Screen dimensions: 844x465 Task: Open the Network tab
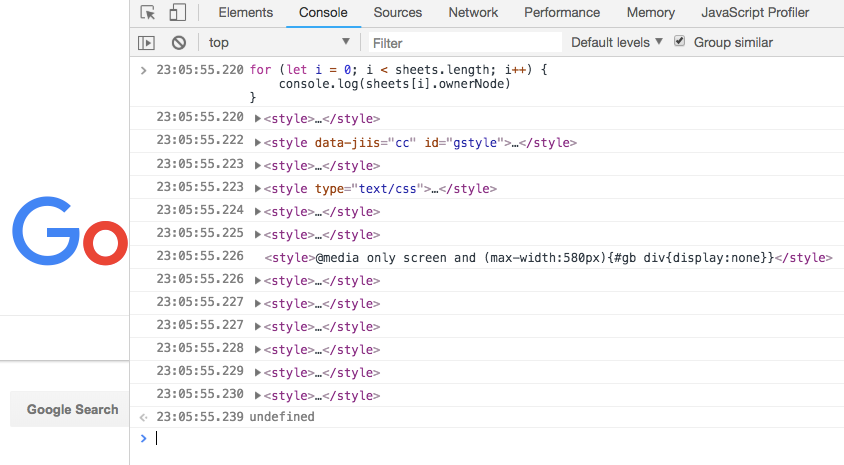tap(473, 13)
